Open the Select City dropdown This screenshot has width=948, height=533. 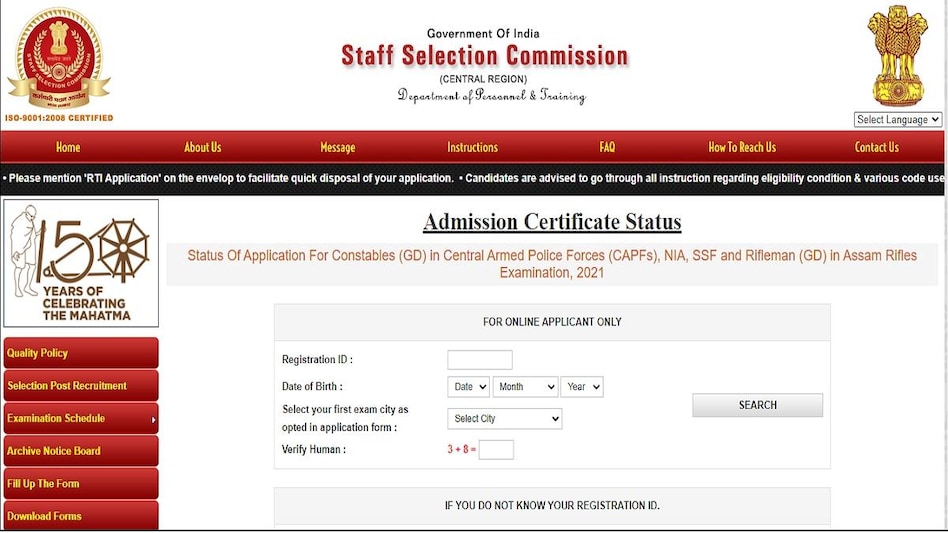click(x=505, y=419)
